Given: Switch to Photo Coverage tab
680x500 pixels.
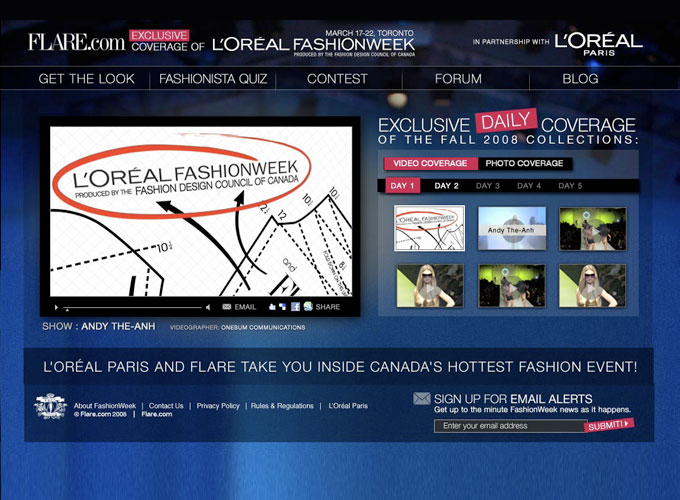Looking at the screenshot, I should [524, 163].
